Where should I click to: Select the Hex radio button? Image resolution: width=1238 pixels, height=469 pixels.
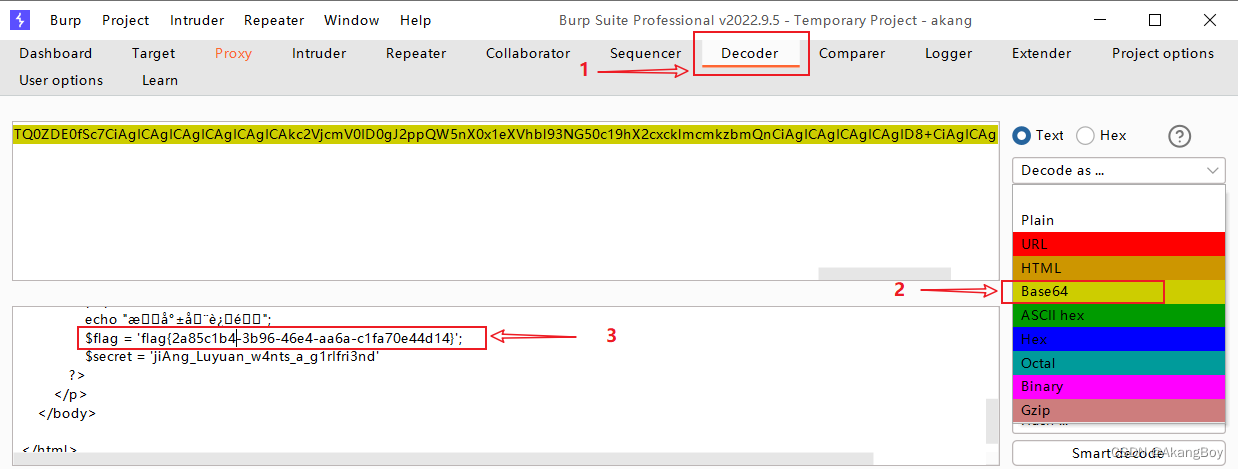(x=1101, y=135)
